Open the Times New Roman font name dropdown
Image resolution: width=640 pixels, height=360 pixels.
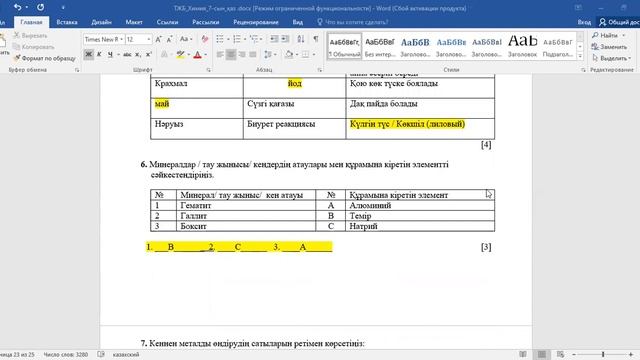(121, 39)
